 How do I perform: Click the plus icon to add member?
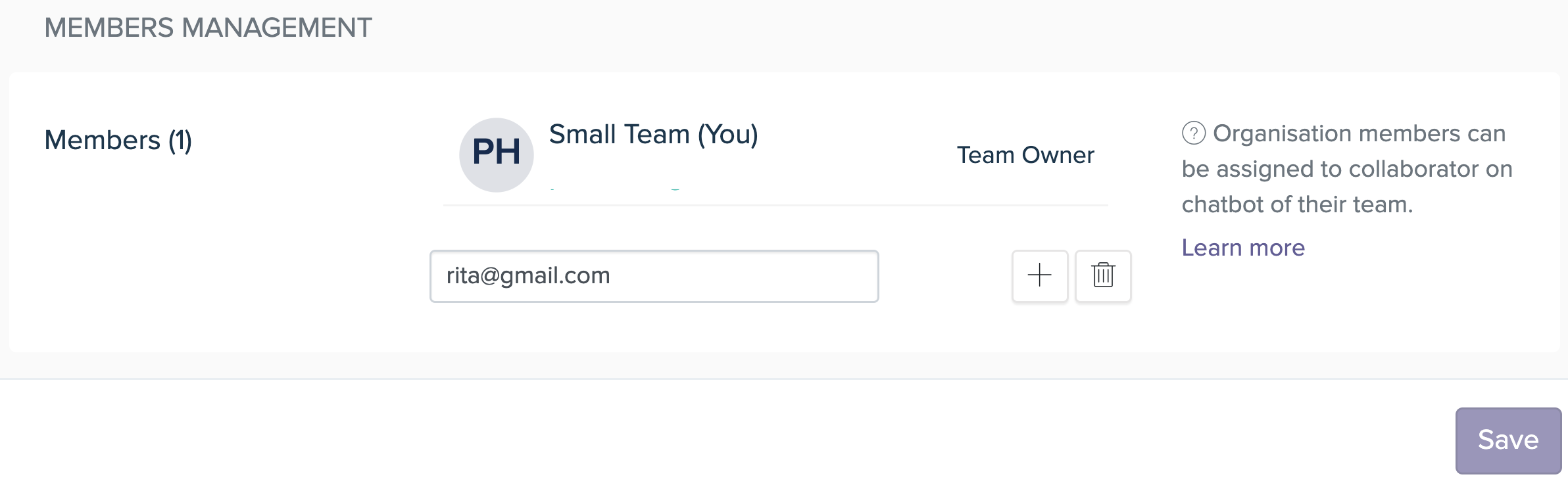point(1039,275)
